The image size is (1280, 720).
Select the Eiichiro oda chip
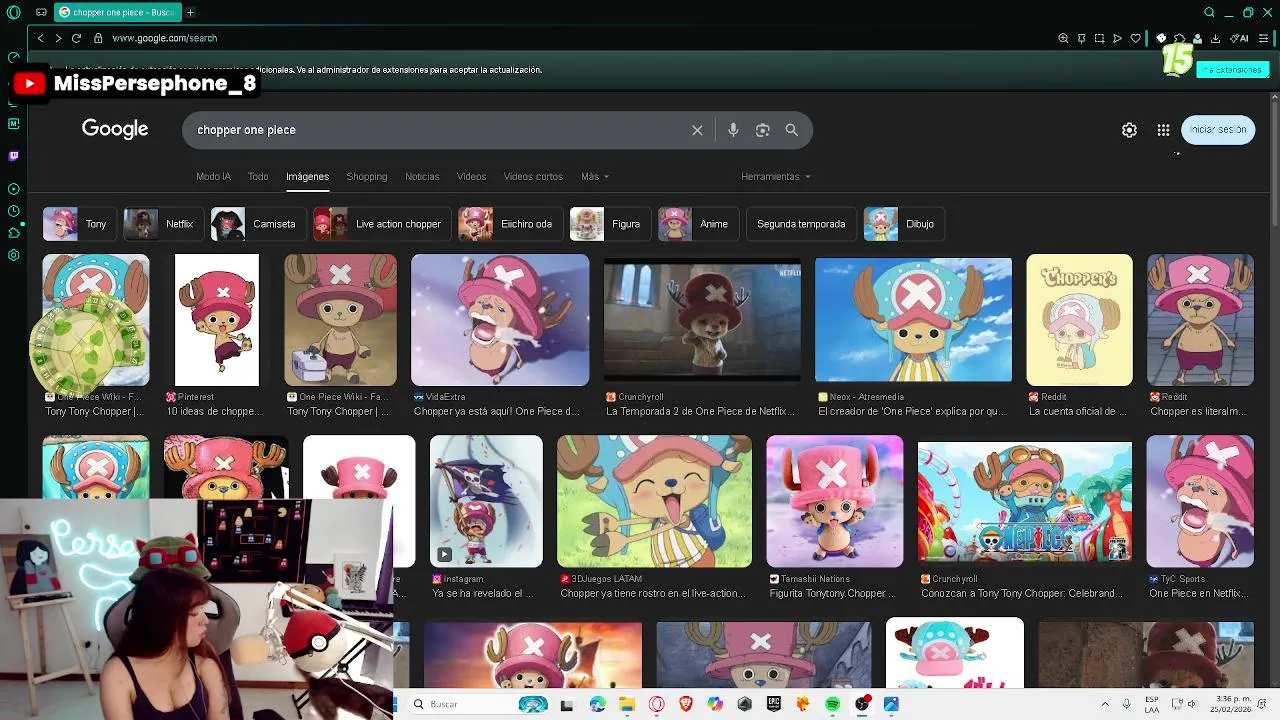(x=509, y=224)
